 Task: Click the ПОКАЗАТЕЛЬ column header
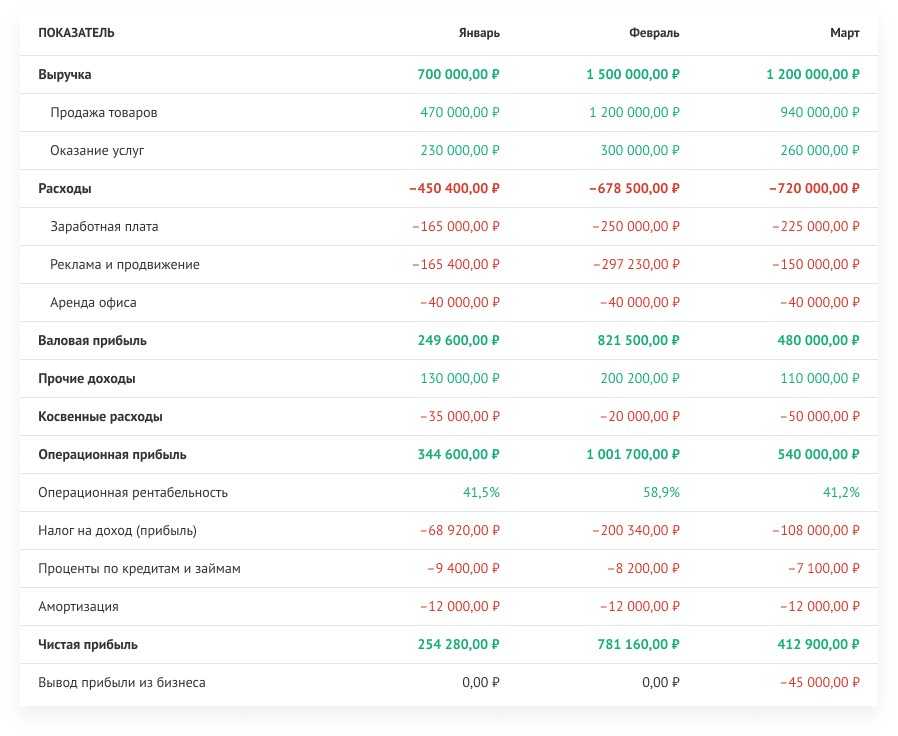click(76, 33)
